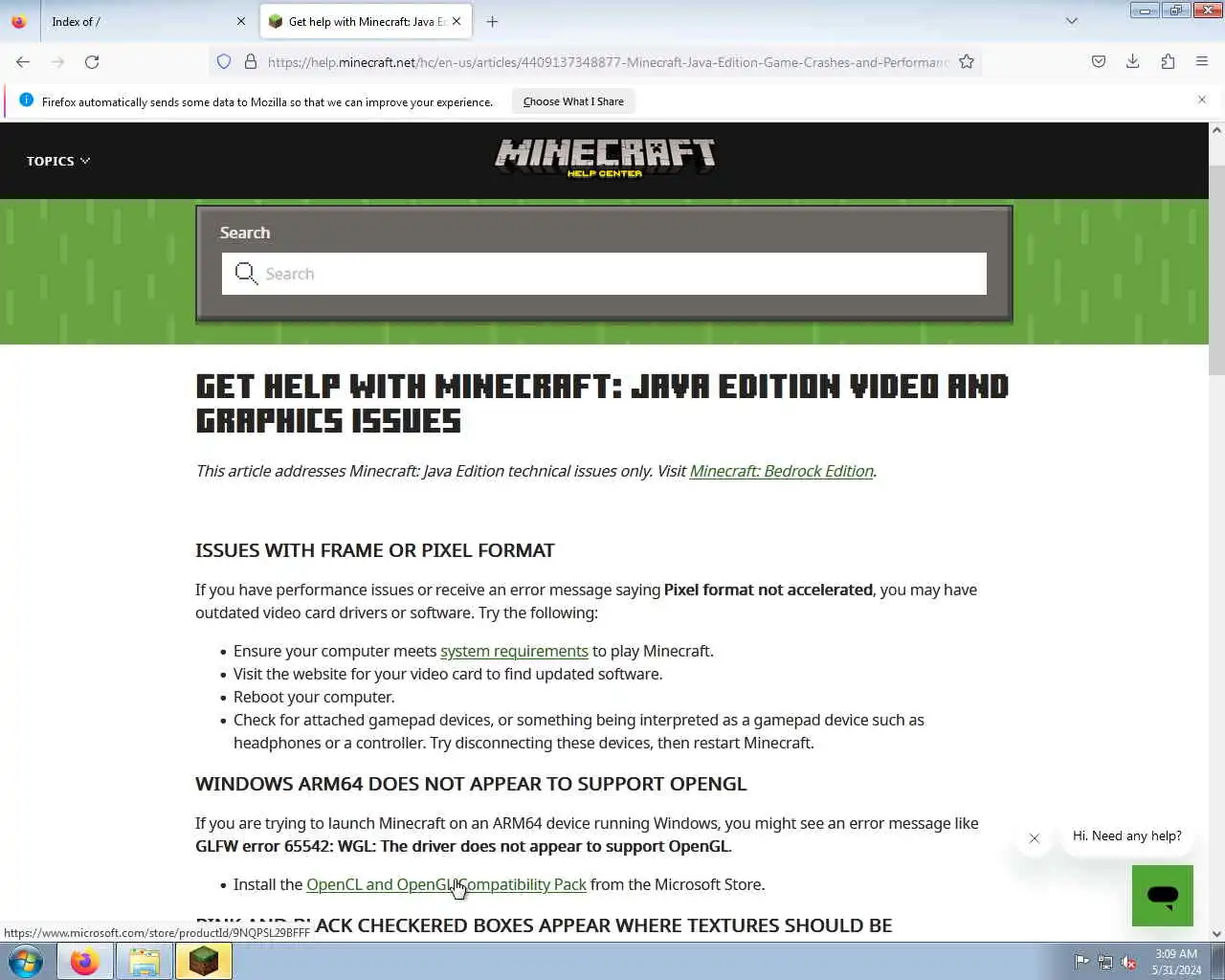Viewport: 1225px width, 980px height.
Task: Dismiss the Need any help chat bubble
Action: point(1034,838)
